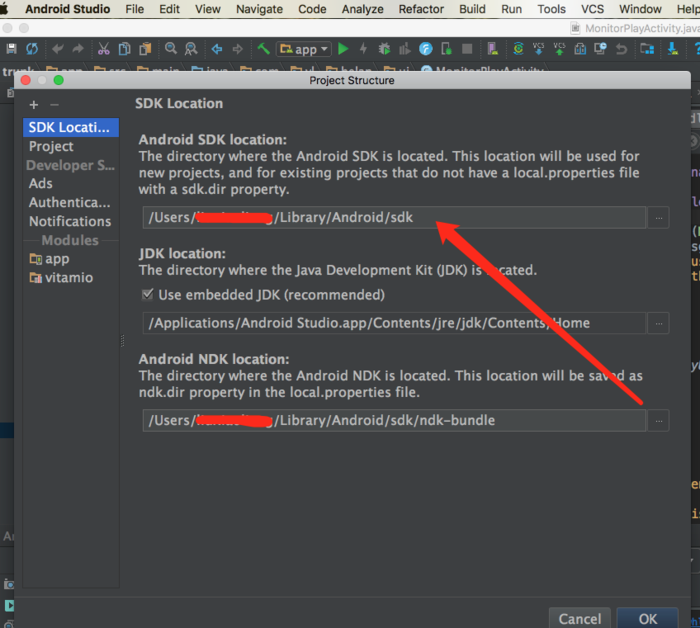
Task: Click the Save All toolbar icon
Action: (x=11, y=48)
